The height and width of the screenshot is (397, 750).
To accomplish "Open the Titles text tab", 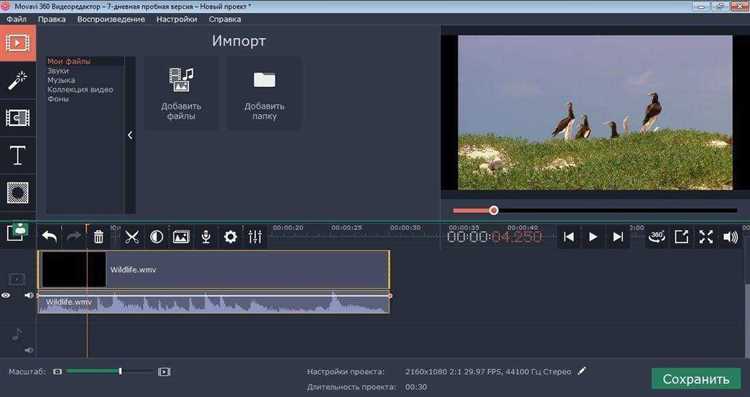I will click(18, 155).
